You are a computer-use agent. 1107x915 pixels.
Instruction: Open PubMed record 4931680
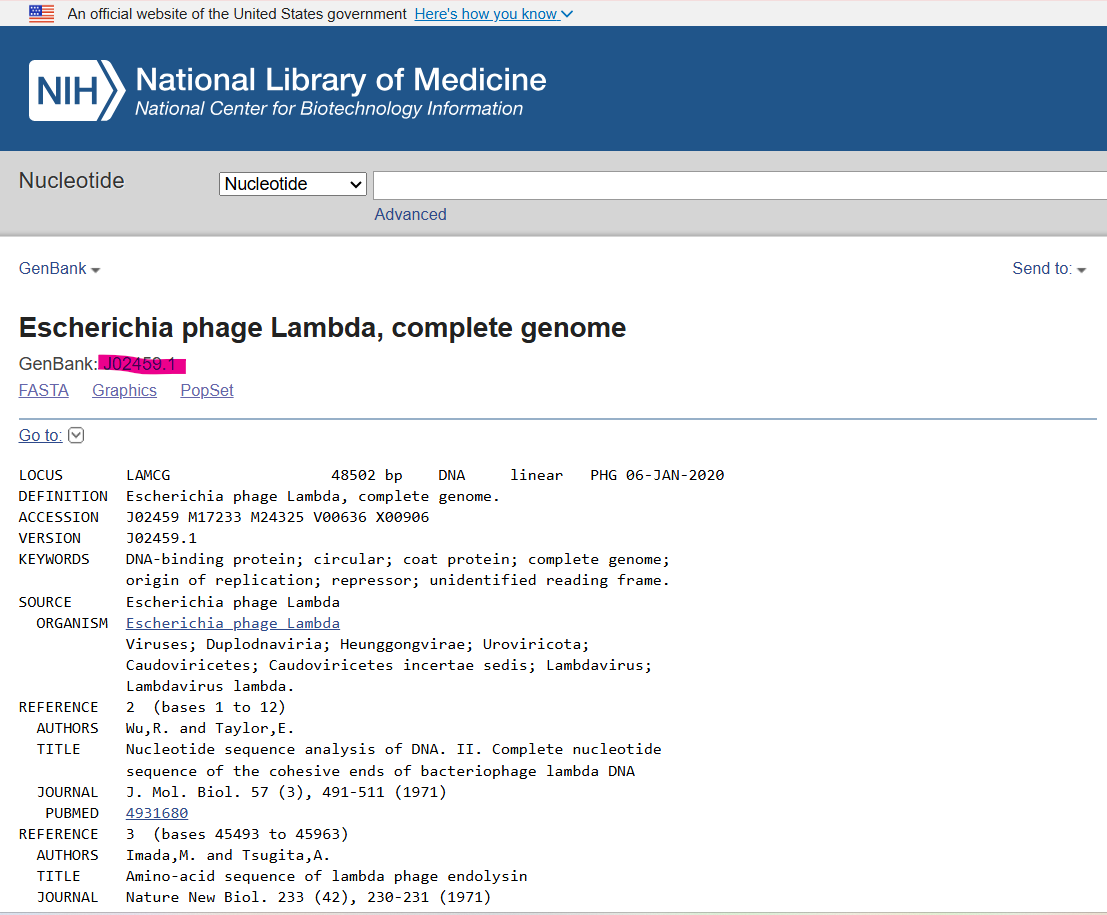click(156, 813)
